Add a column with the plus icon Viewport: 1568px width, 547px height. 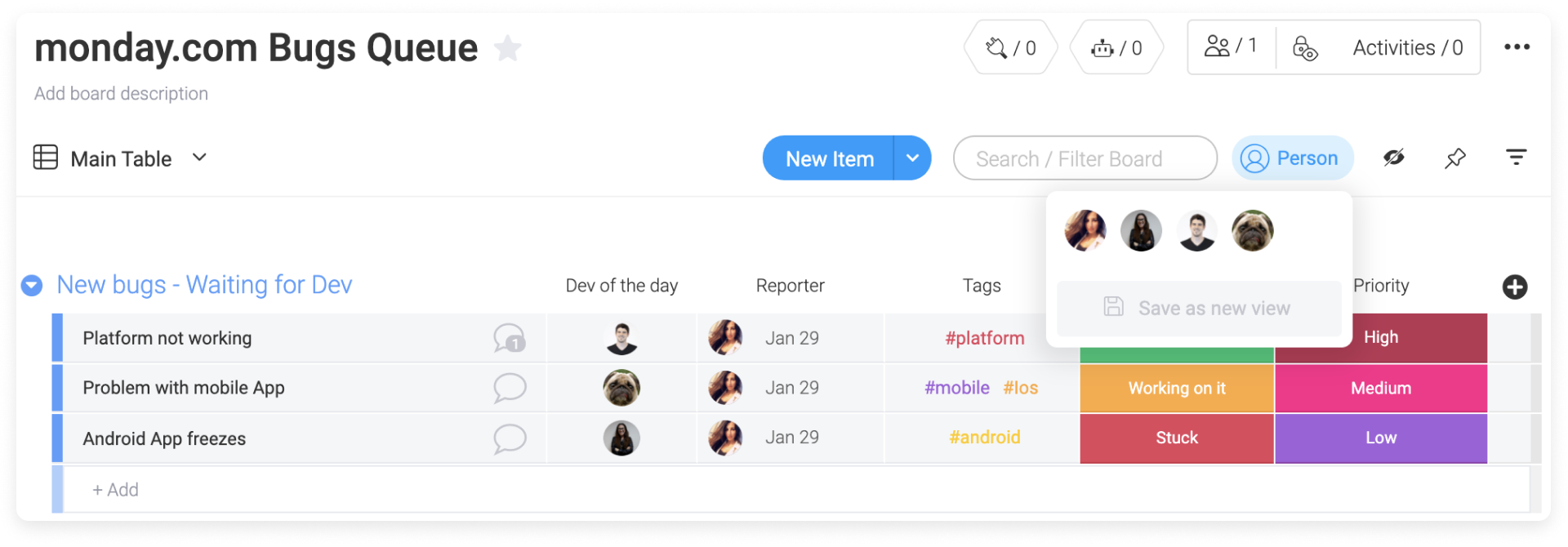(1515, 287)
